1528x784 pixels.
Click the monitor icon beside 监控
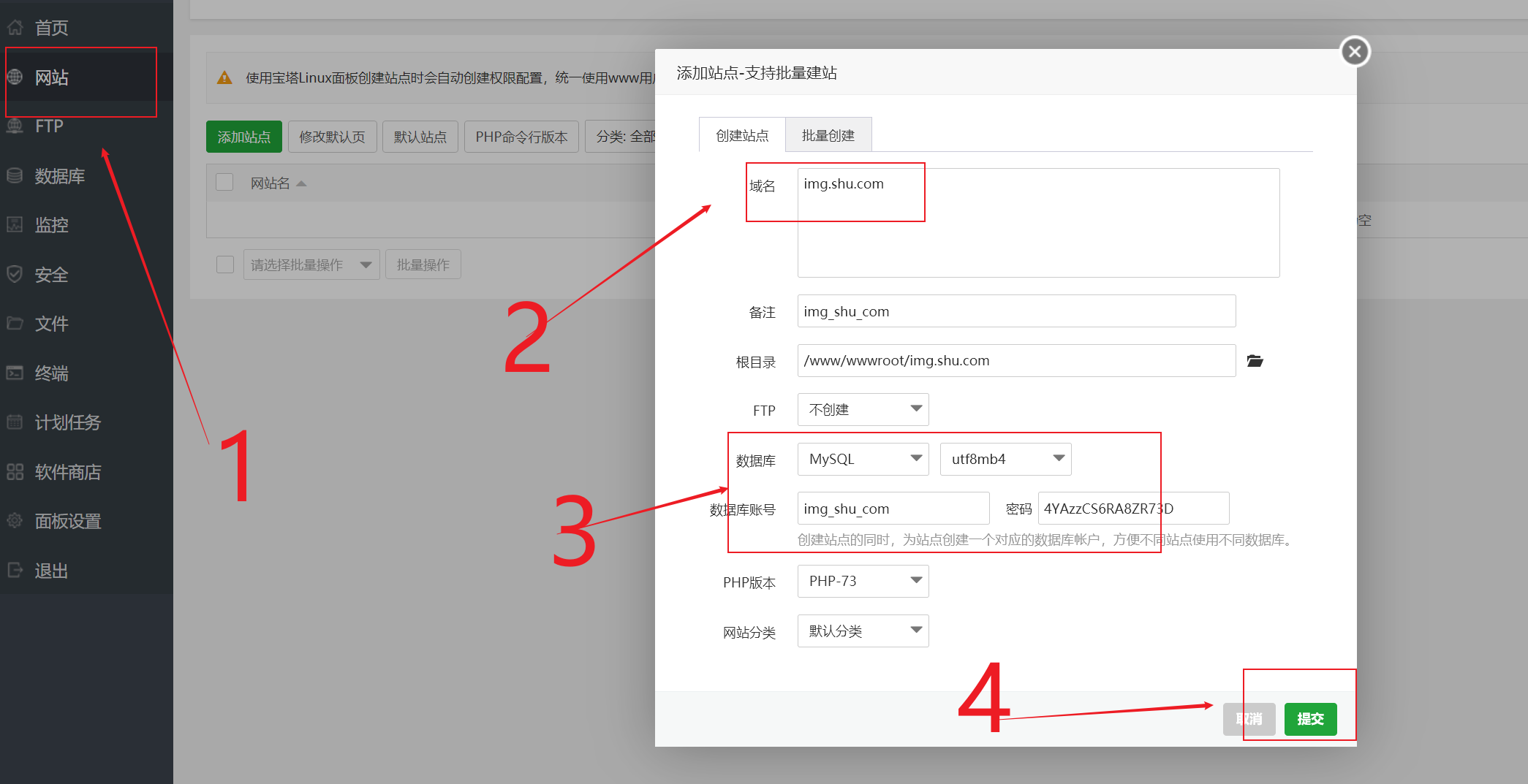pyautogui.click(x=15, y=224)
